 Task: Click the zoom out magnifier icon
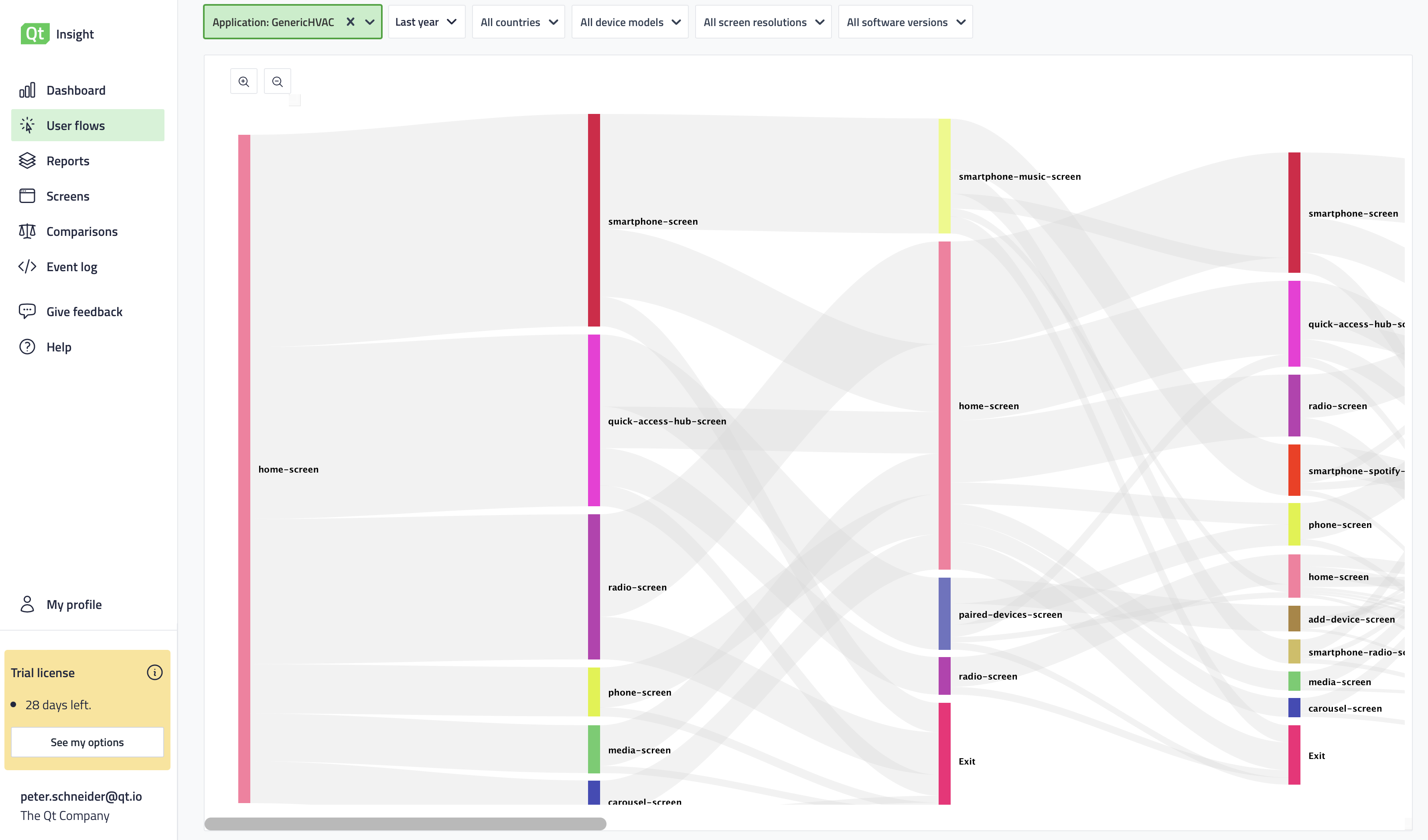[x=277, y=81]
